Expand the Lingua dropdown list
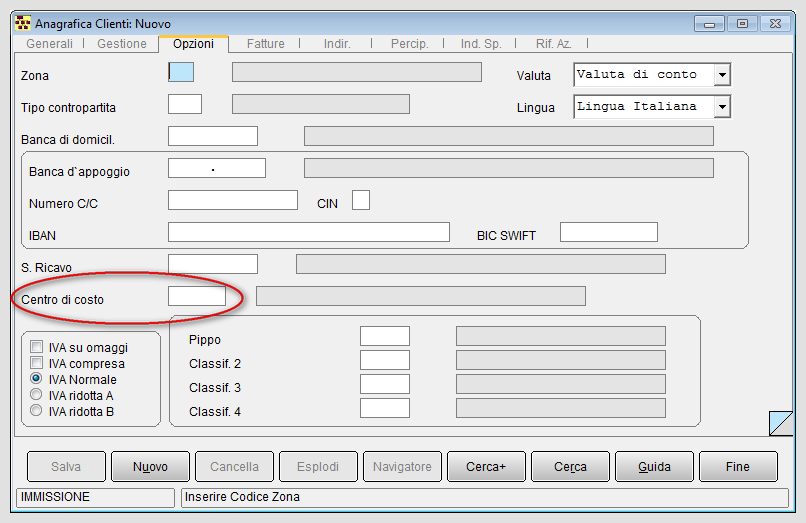Image resolution: width=806 pixels, height=523 pixels. 722,107
